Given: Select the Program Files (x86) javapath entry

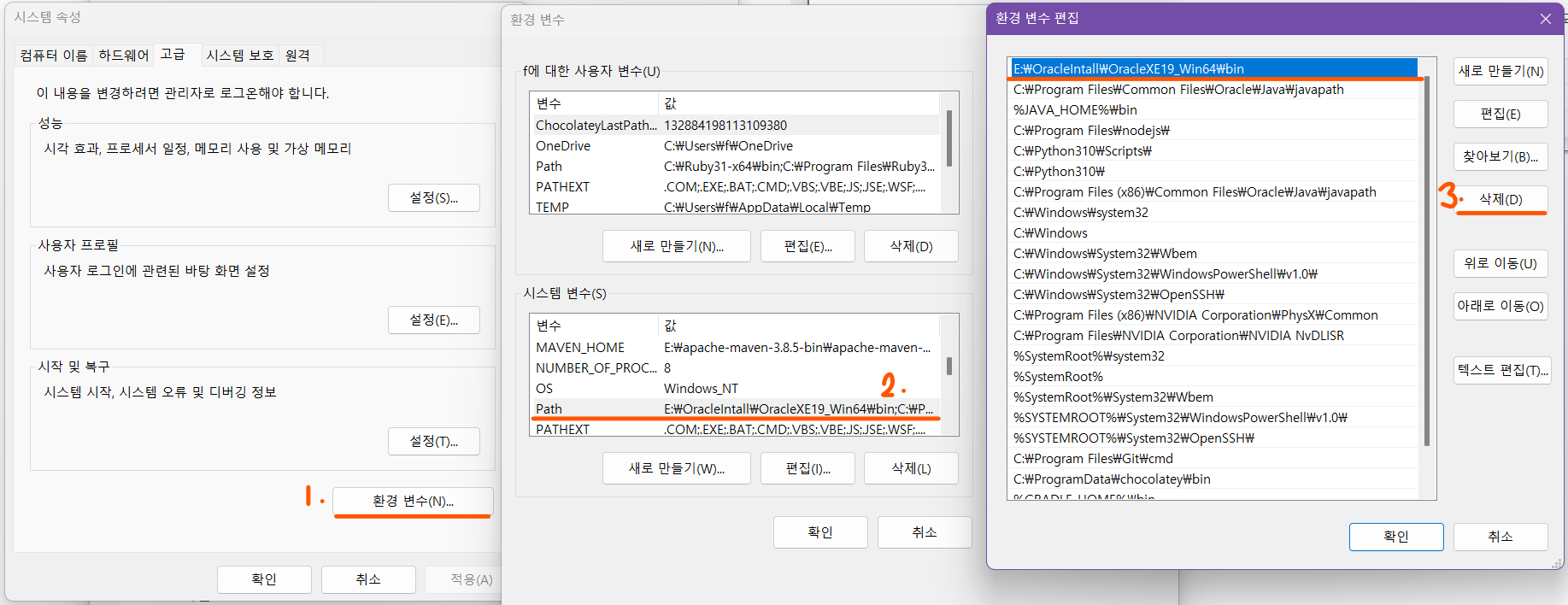Looking at the screenshot, I should (x=1213, y=191).
